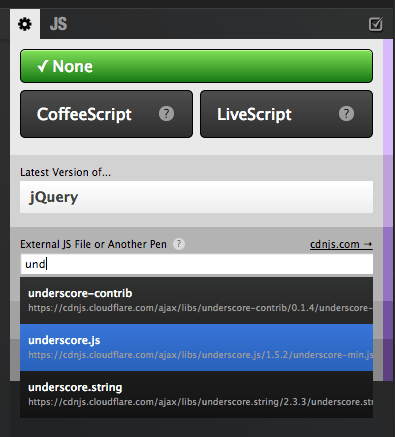Choose the CoffeeScript preprocessor

tap(106, 114)
